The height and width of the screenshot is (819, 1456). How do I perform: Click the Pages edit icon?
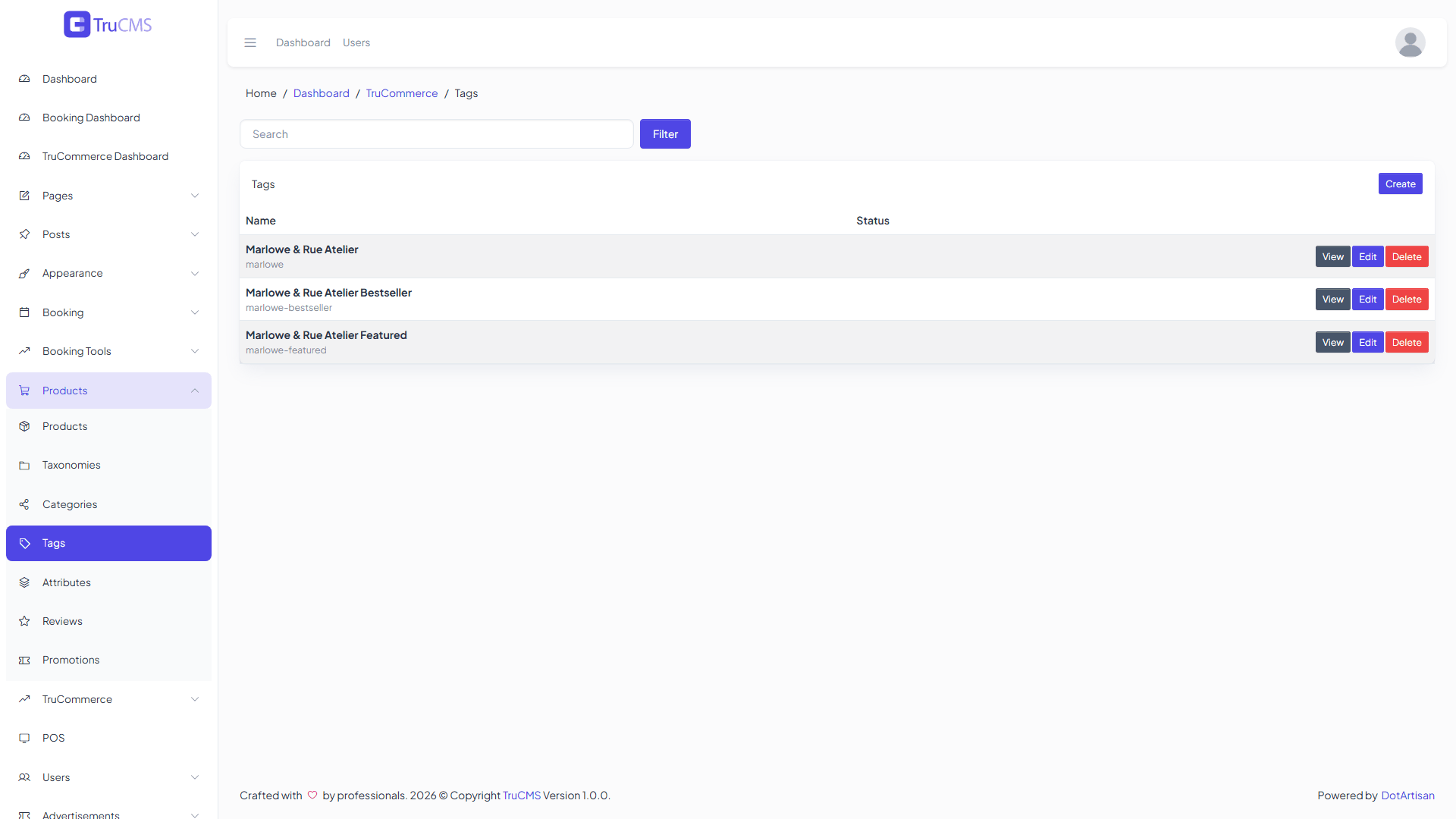[x=24, y=196]
